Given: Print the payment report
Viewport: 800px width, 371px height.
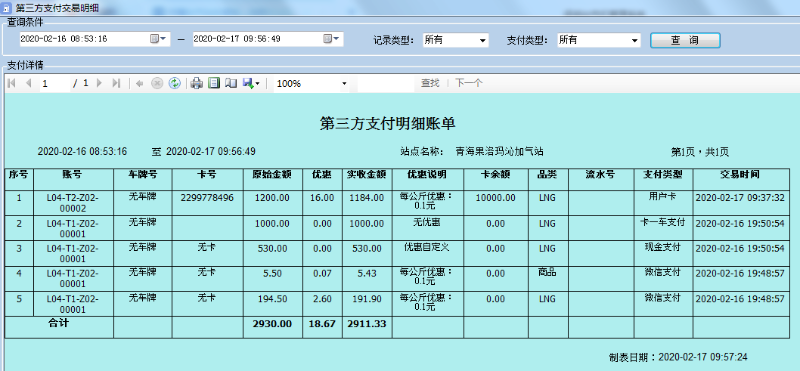Looking at the screenshot, I should click(x=197, y=83).
